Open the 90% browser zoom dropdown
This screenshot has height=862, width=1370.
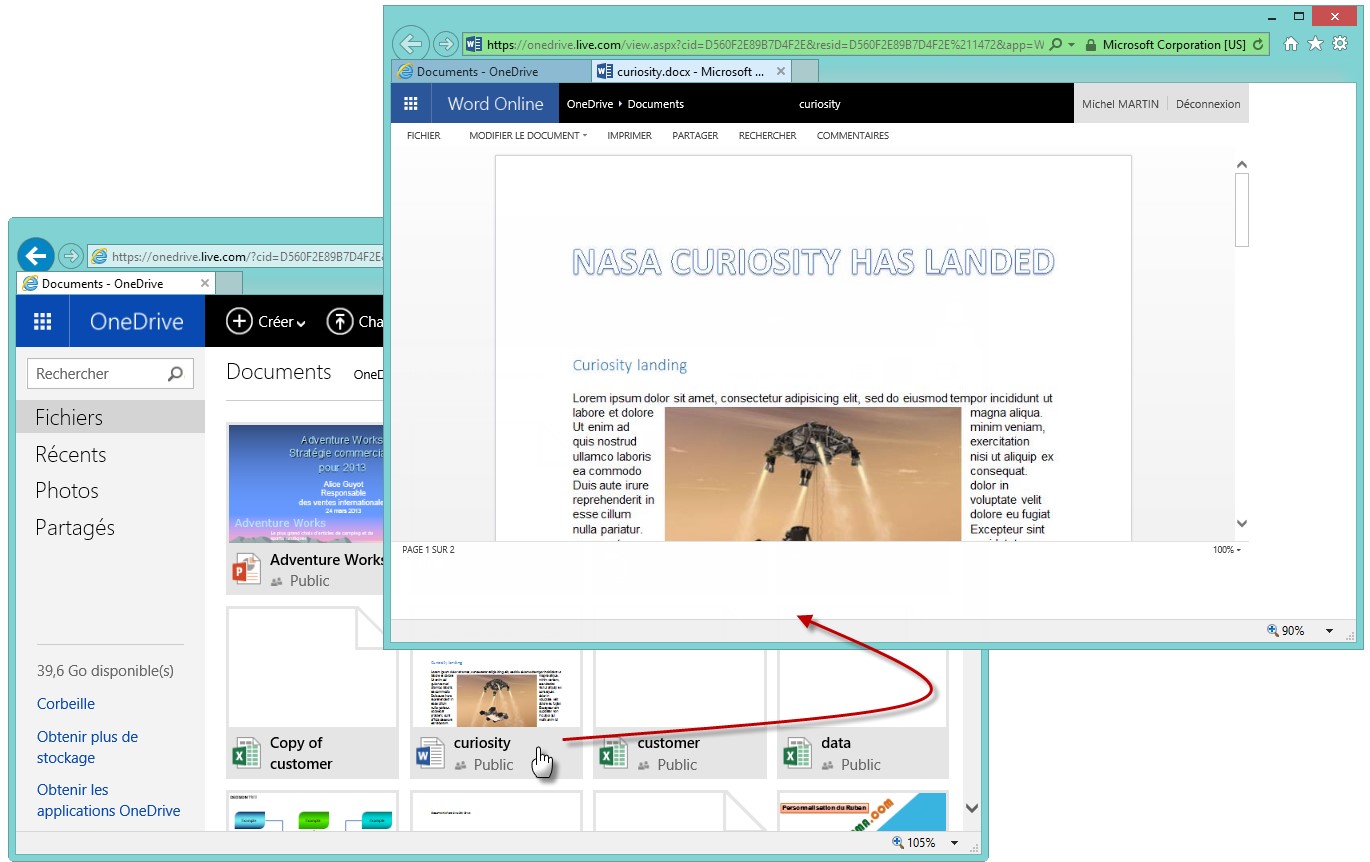tap(1329, 631)
